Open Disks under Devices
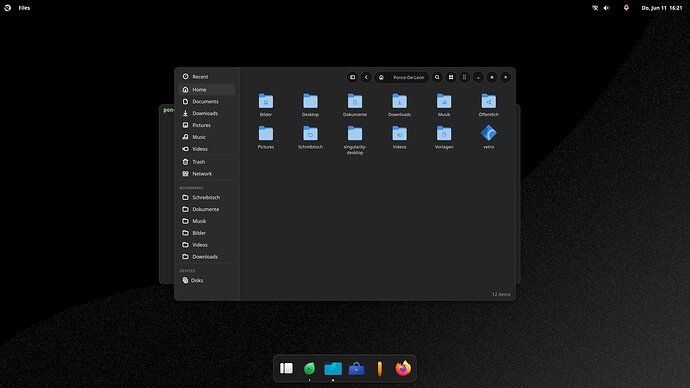 pos(207,280)
